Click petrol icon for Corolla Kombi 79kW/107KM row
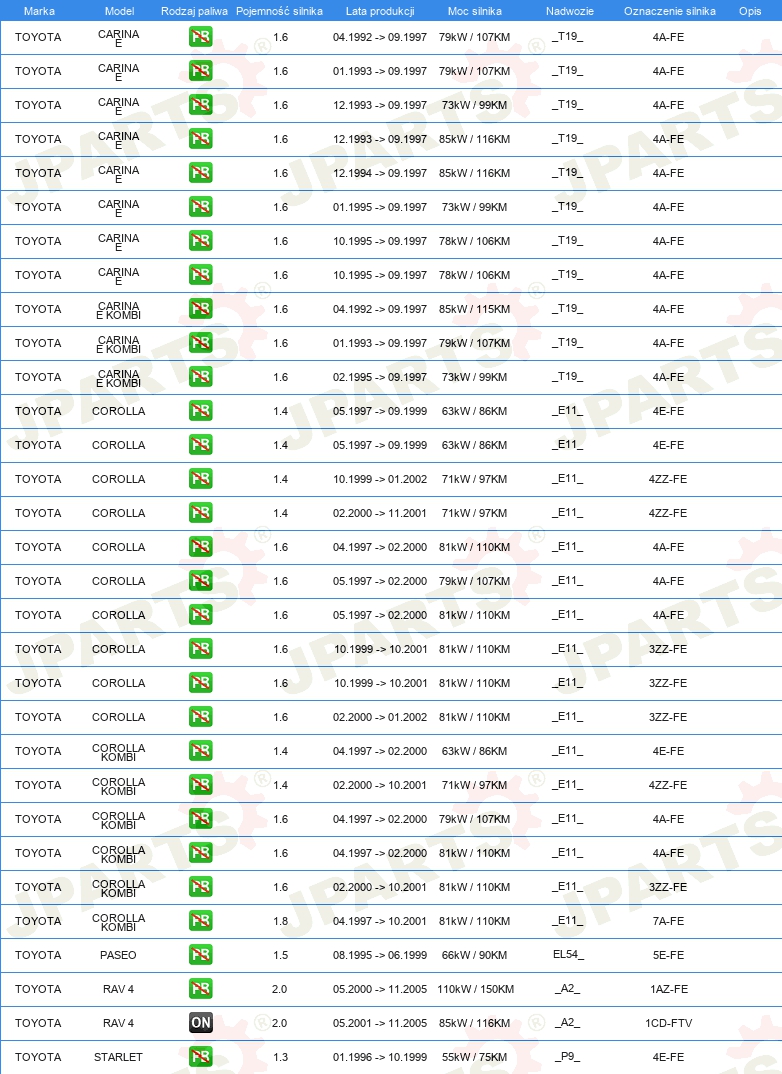Screen dimensions: 782x1074 [x=201, y=819]
